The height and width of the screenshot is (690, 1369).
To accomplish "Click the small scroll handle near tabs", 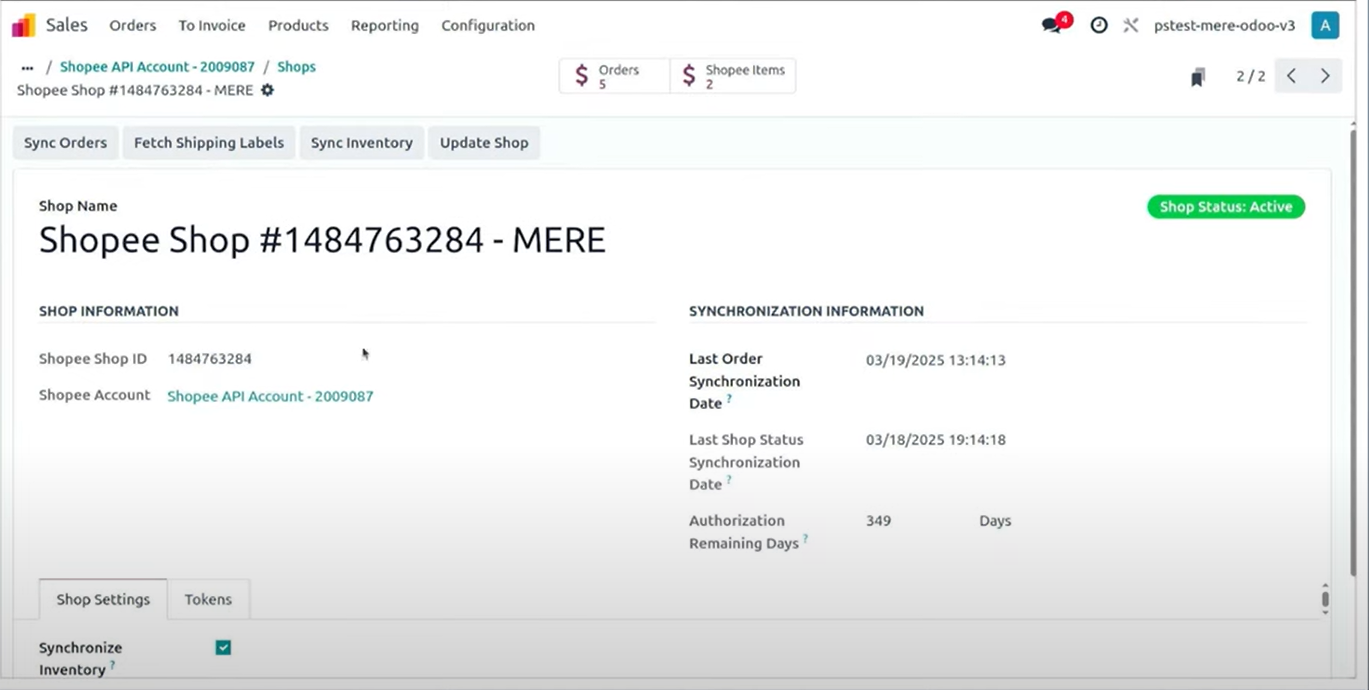I will 1325,599.
